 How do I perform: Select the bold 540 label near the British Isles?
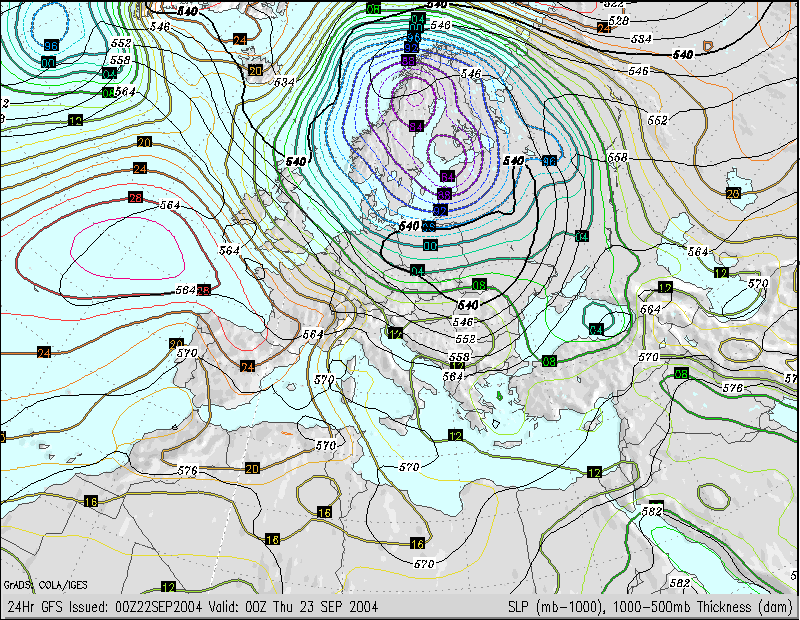pyautogui.click(x=296, y=161)
